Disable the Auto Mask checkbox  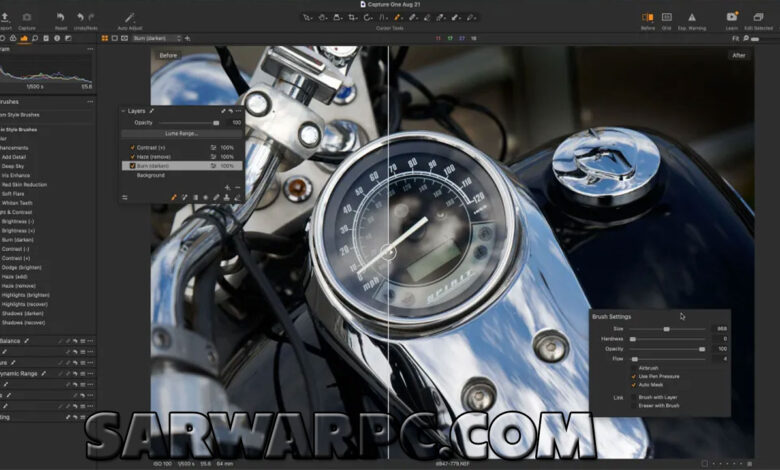pyautogui.click(x=634, y=384)
